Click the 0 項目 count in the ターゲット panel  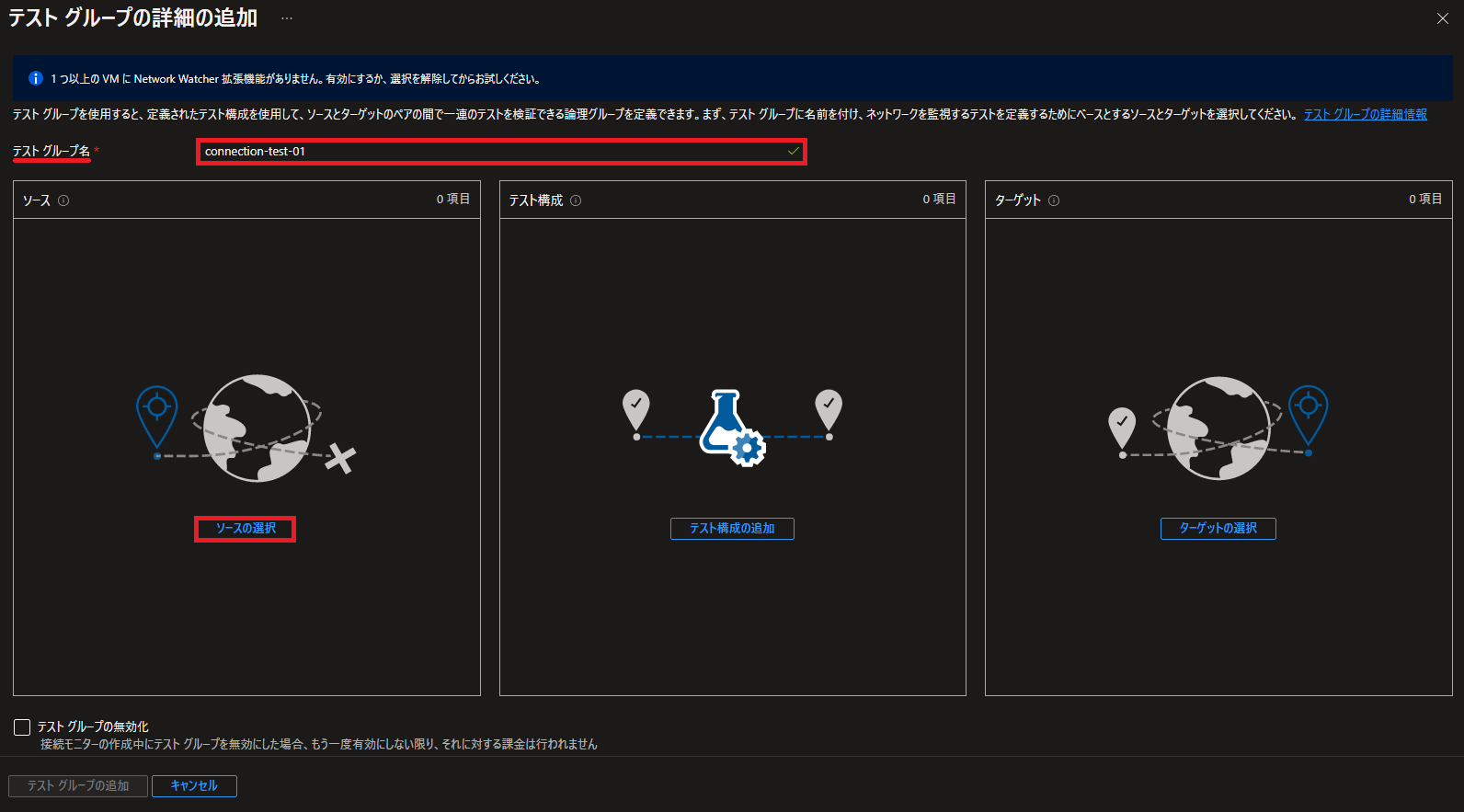(x=1425, y=199)
